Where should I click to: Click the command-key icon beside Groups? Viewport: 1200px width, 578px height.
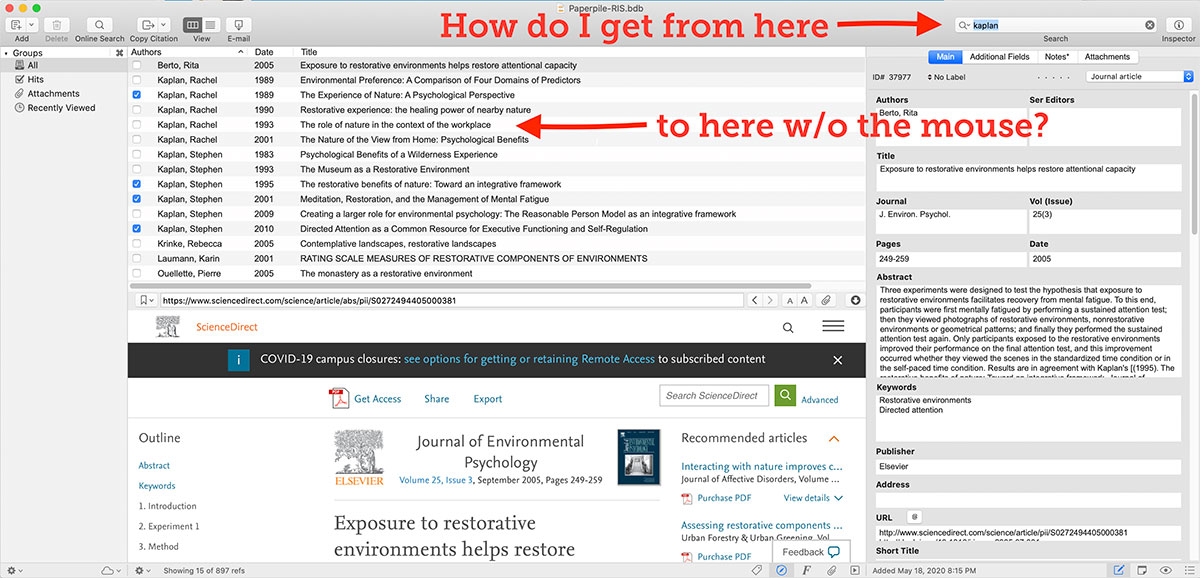pyautogui.click(x=119, y=52)
